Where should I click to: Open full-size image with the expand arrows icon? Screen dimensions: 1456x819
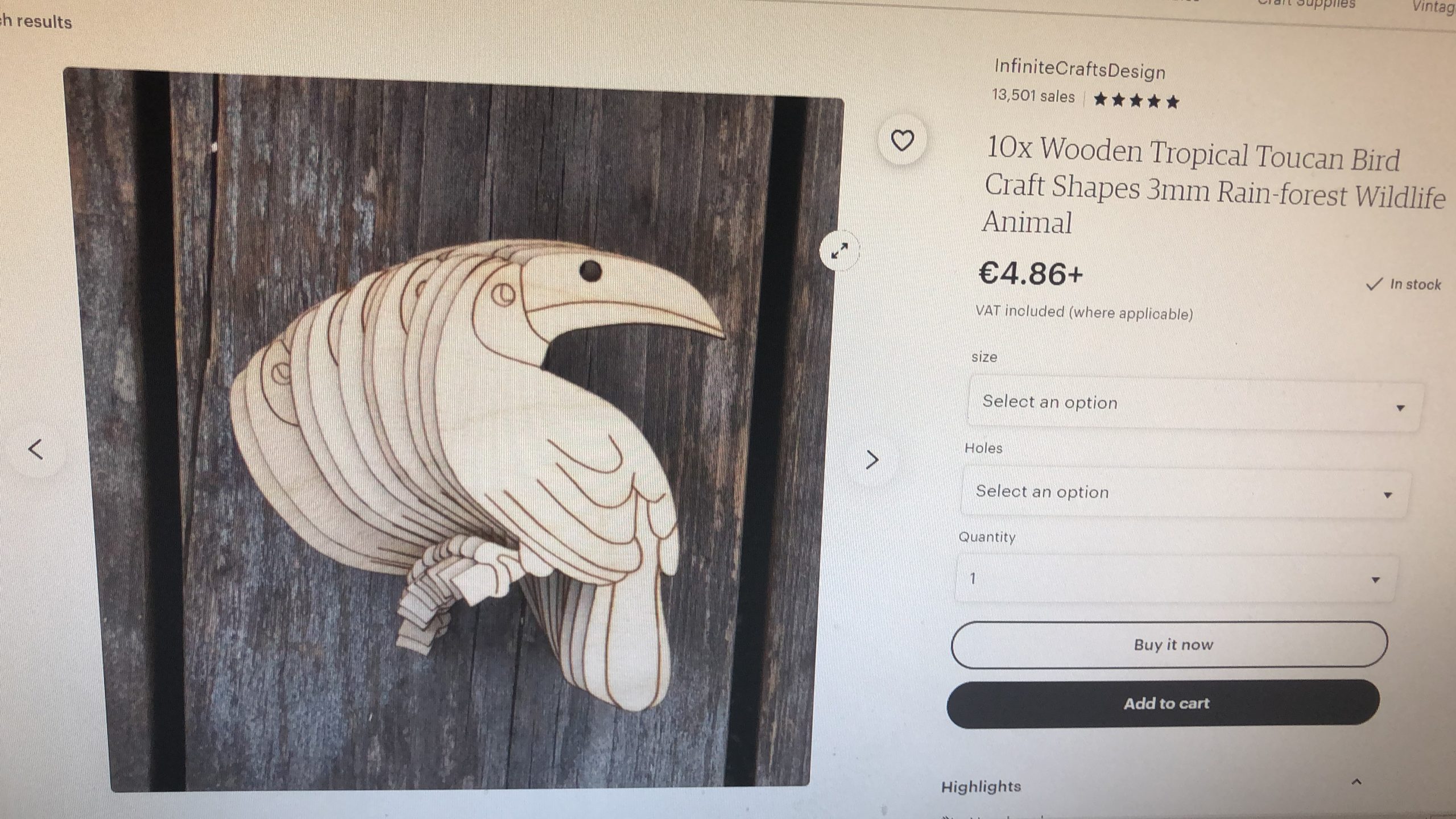click(839, 250)
